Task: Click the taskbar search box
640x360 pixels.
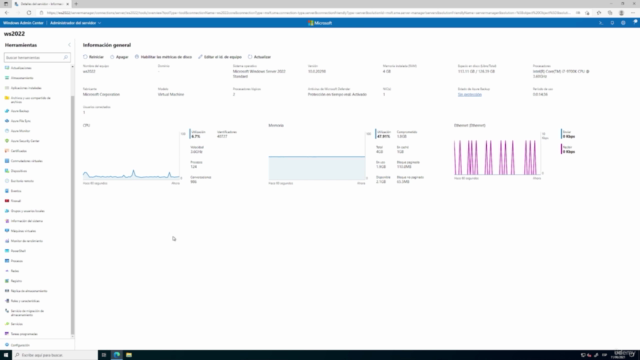Action: click(55, 355)
